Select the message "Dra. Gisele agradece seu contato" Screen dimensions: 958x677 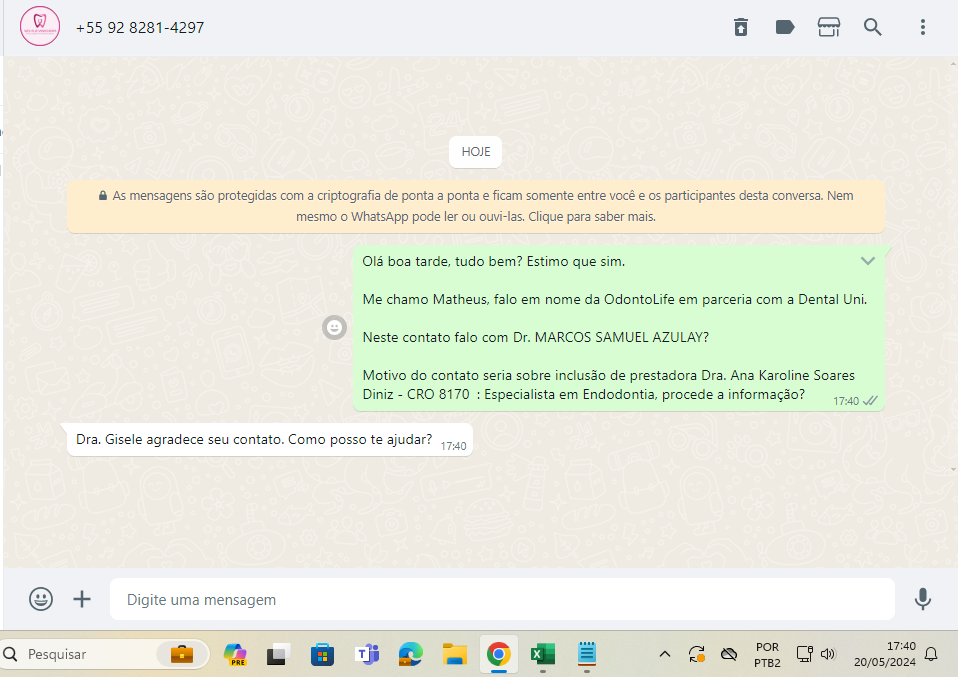click(270, 439)
